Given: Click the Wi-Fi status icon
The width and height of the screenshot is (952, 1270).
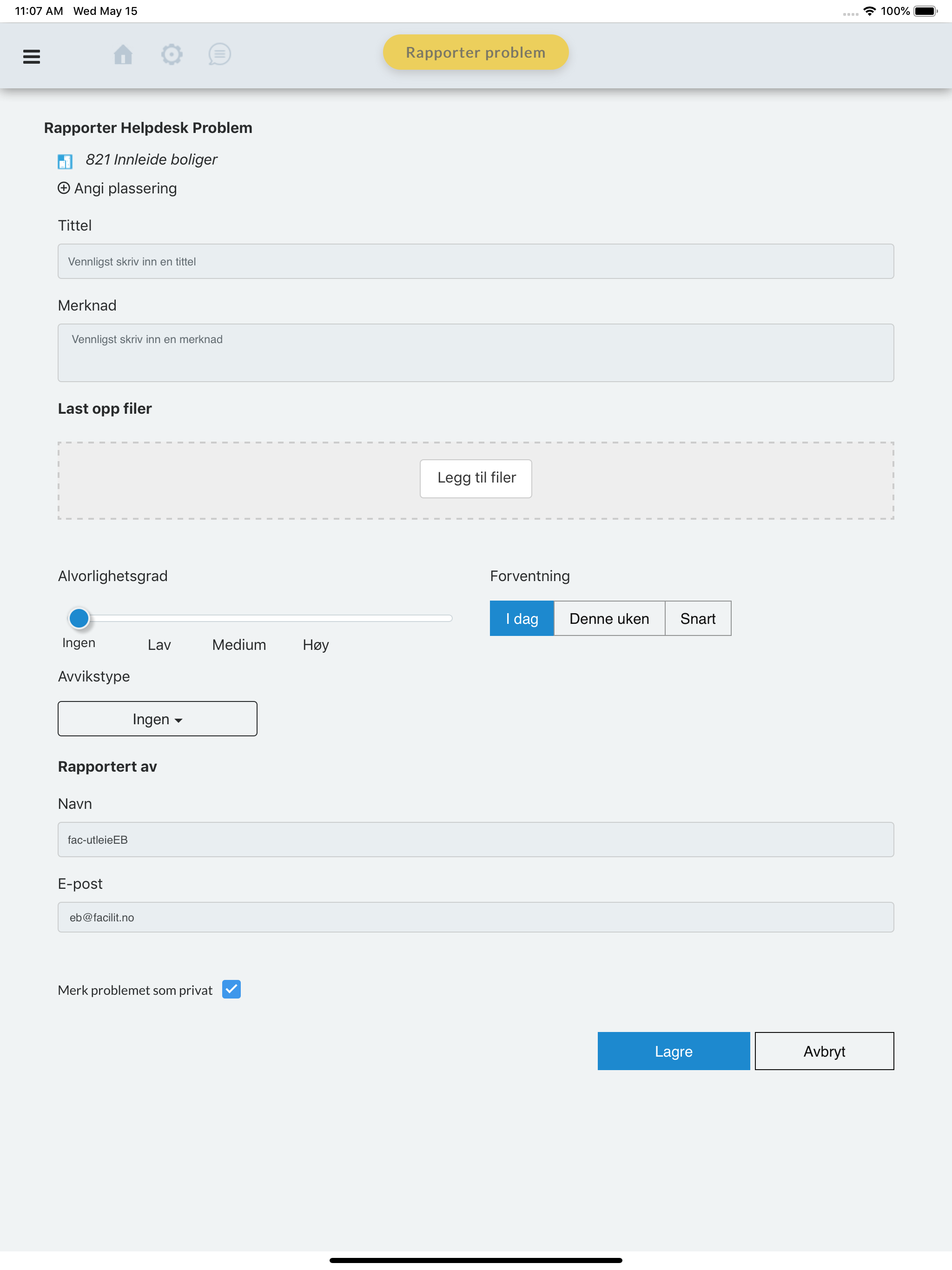Looking at the screenshot, I should point(869,11).
